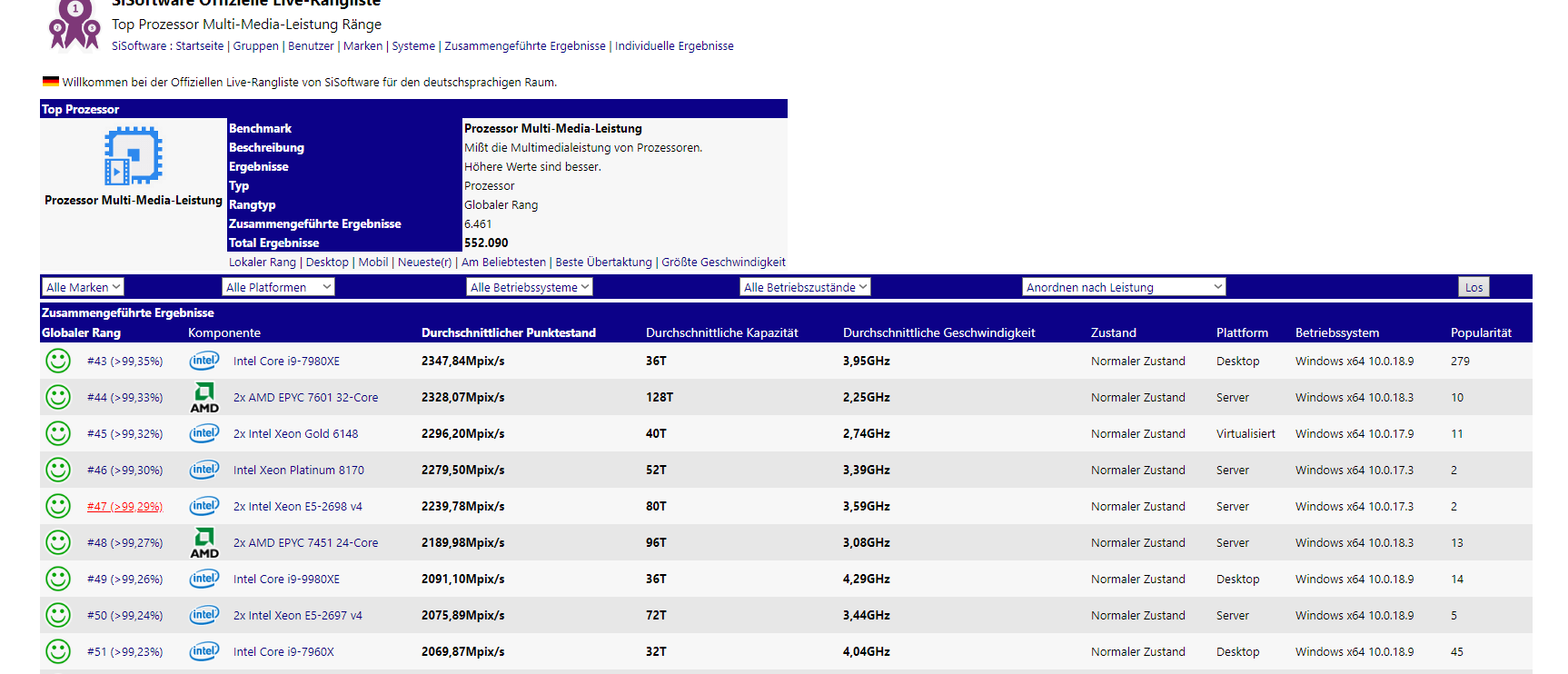Open Zusammengeführte Ergebnisse in top navigation
Image resolution: width=1568 pixels, height=674 pixels.
pos(525,46)
